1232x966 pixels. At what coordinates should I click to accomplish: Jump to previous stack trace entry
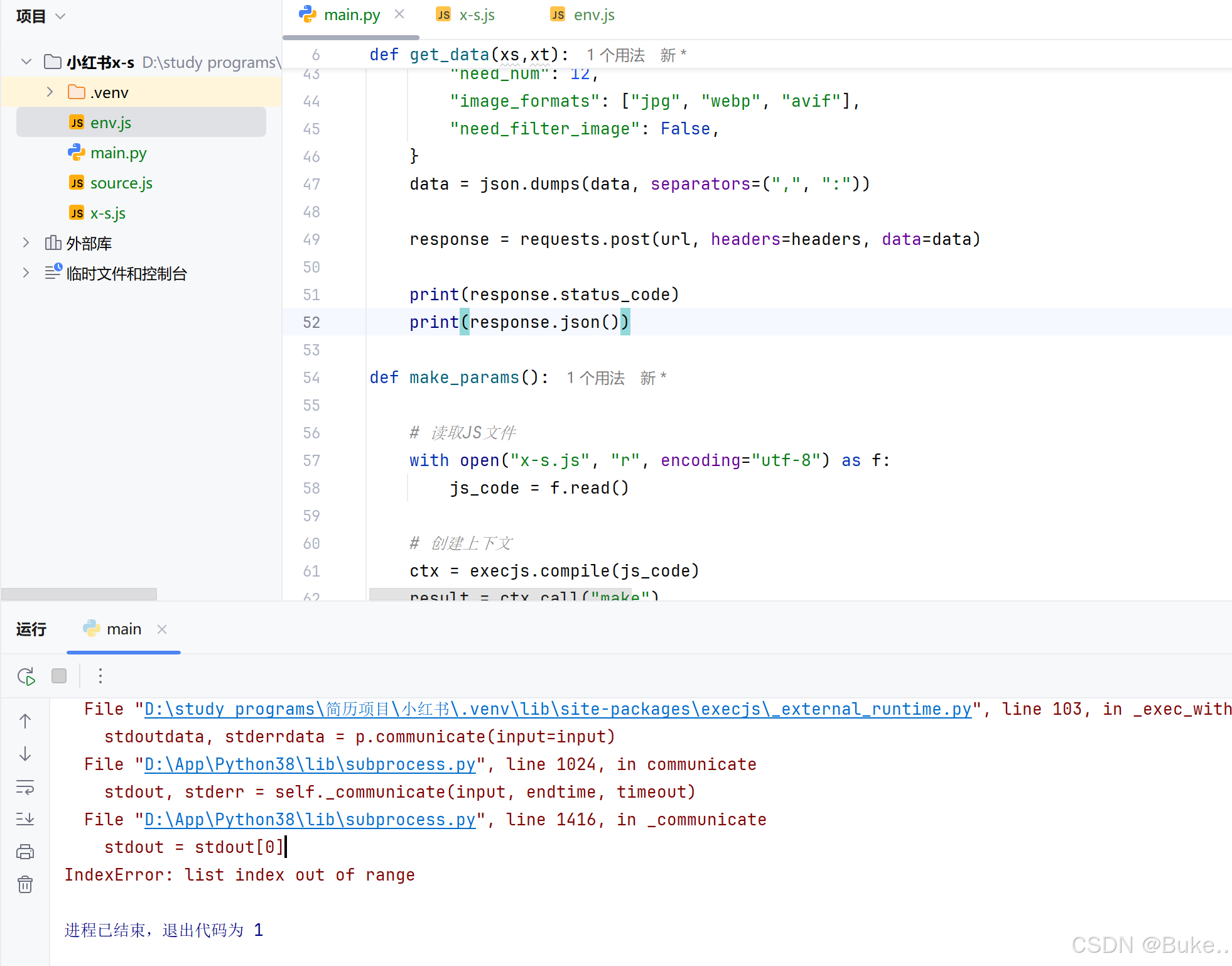25,721
